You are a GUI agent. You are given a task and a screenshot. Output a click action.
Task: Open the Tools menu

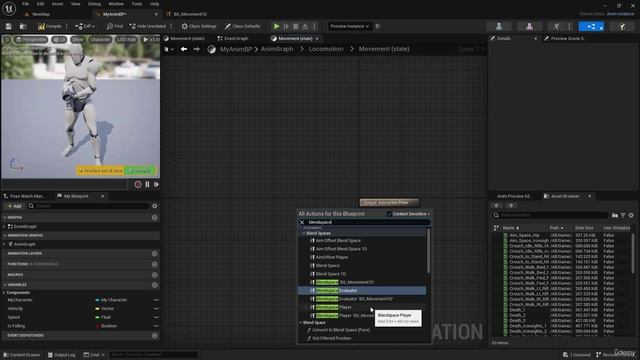click(137, 4)
